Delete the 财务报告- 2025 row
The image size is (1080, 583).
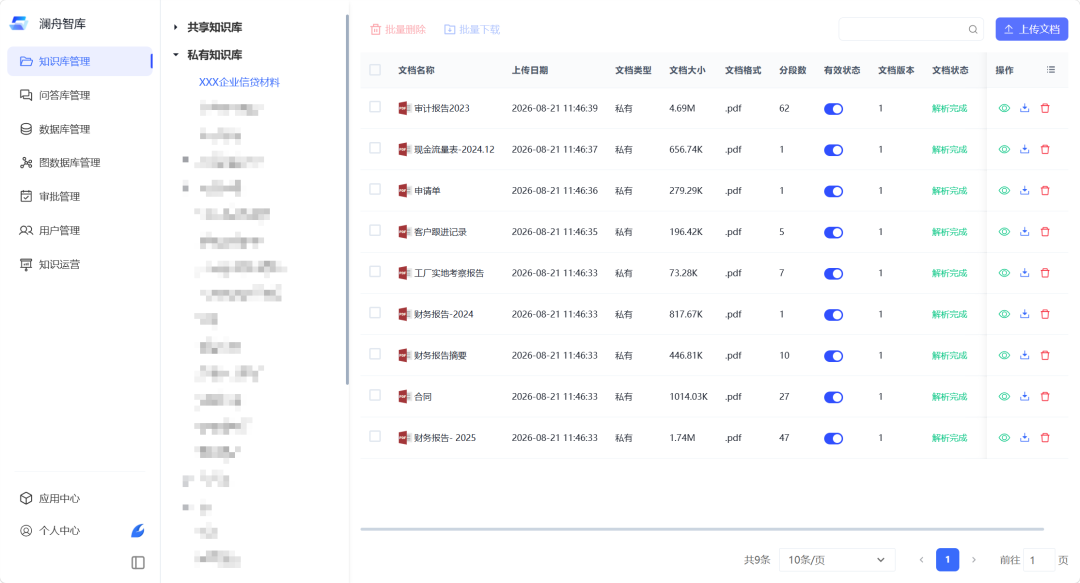[1045, 438]
